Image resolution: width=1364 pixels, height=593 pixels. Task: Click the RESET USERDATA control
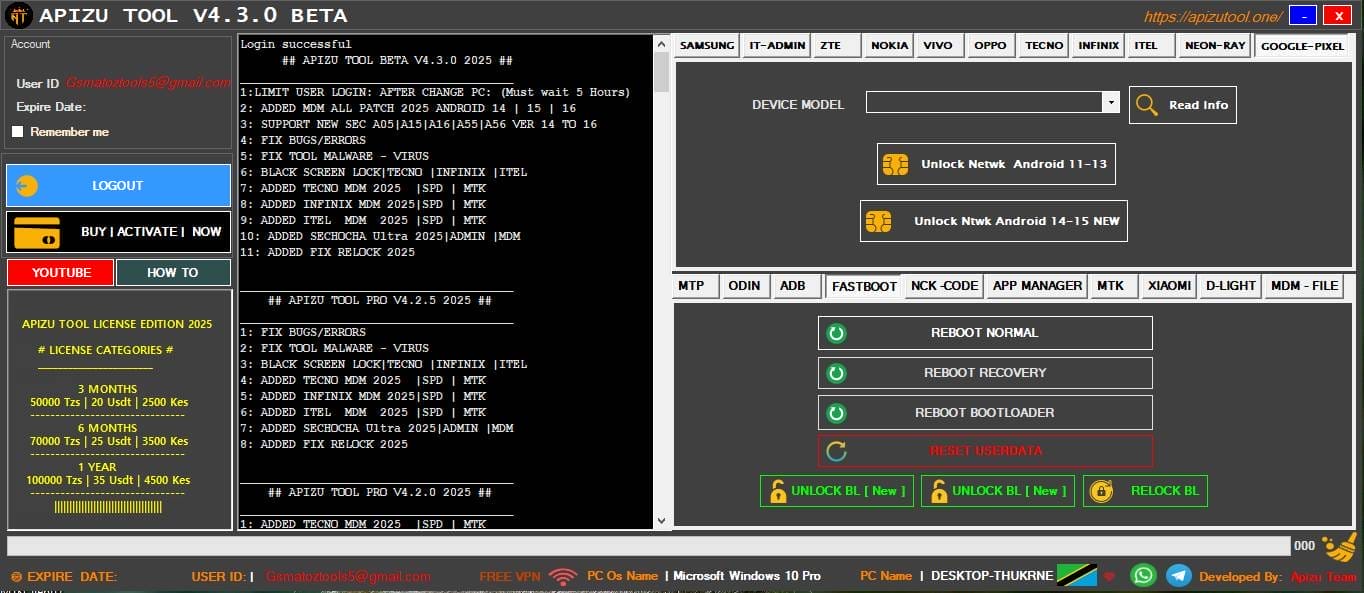click(984, 451)
